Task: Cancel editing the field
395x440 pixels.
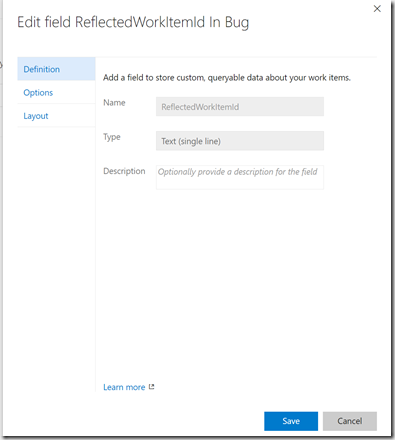Action: coord(350,421)
